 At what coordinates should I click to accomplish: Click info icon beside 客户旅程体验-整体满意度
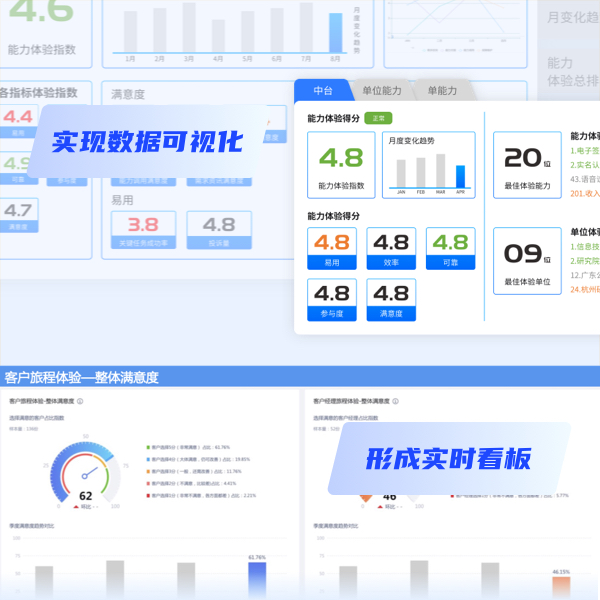coord(80,401)
